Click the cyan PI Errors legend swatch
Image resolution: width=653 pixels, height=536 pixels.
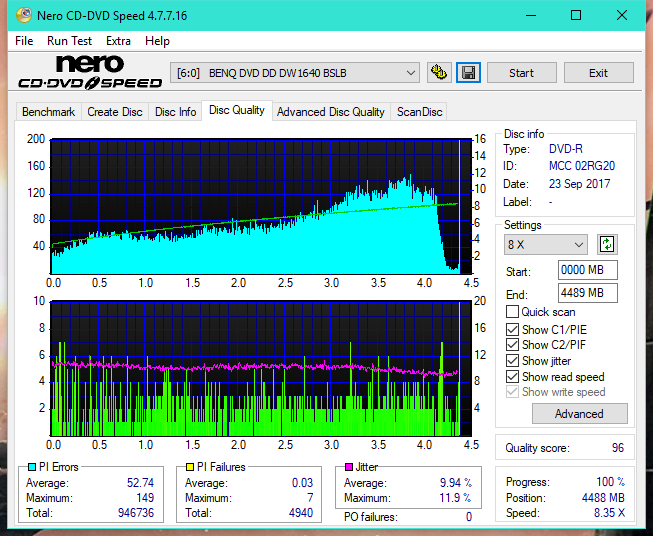coord(32,467)
